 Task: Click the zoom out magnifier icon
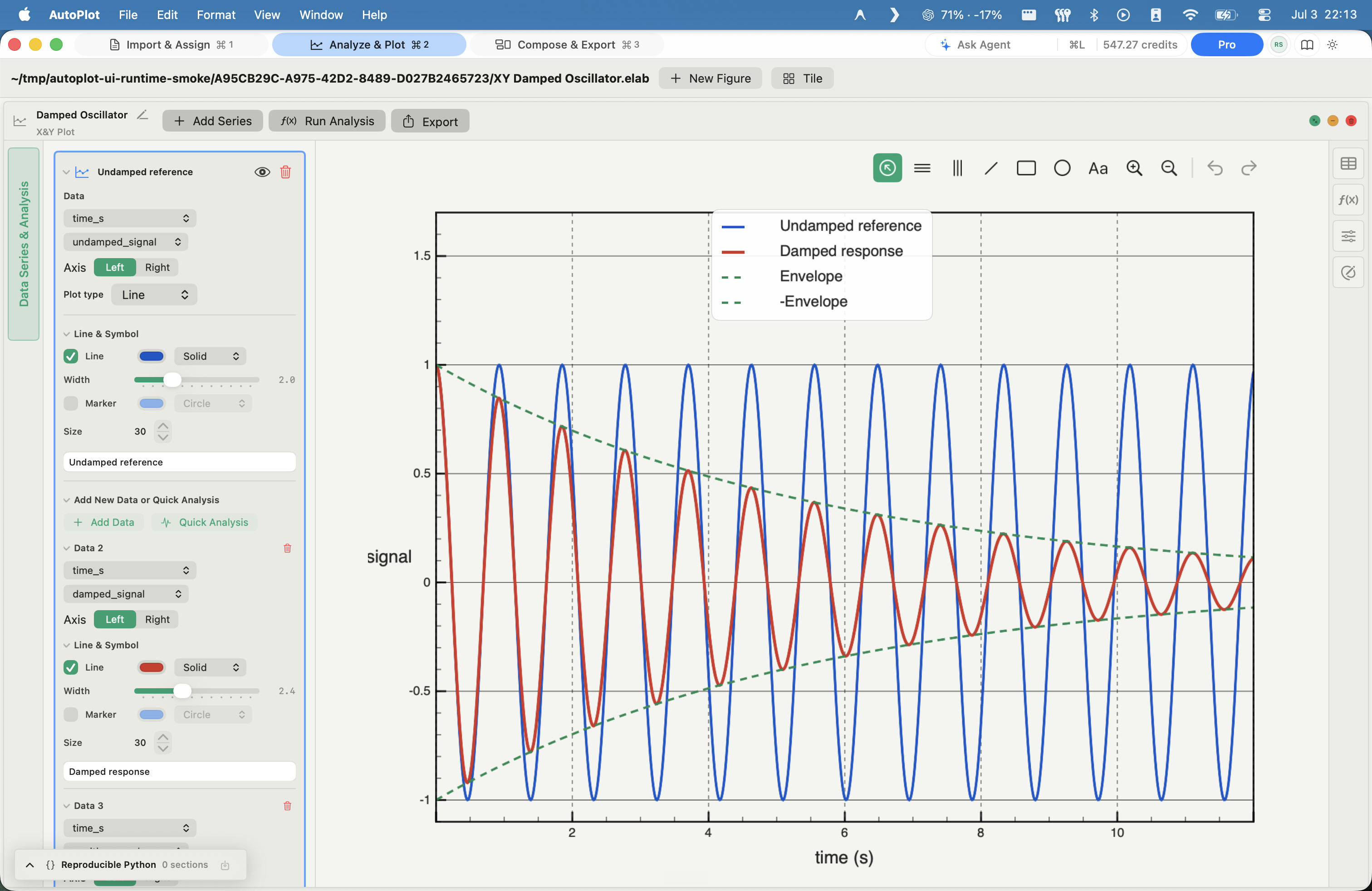(1168, 168)
